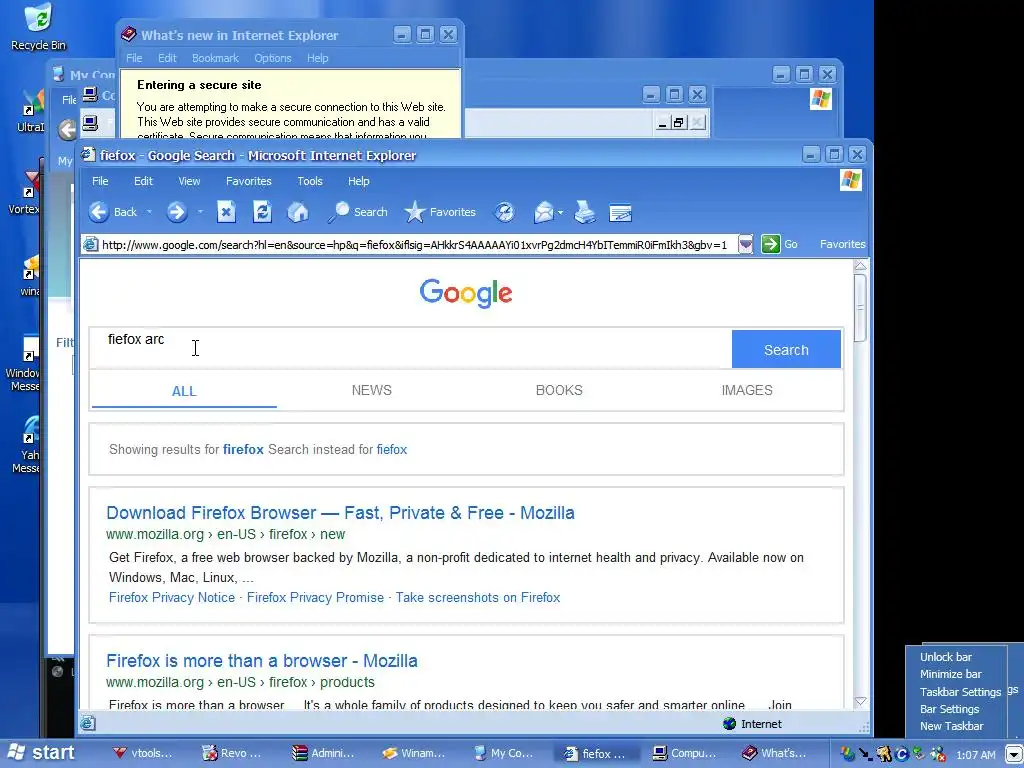This screenshot has height=768, width=1024.
Task: Click the green Go arrow button
Action: point(771,244)
